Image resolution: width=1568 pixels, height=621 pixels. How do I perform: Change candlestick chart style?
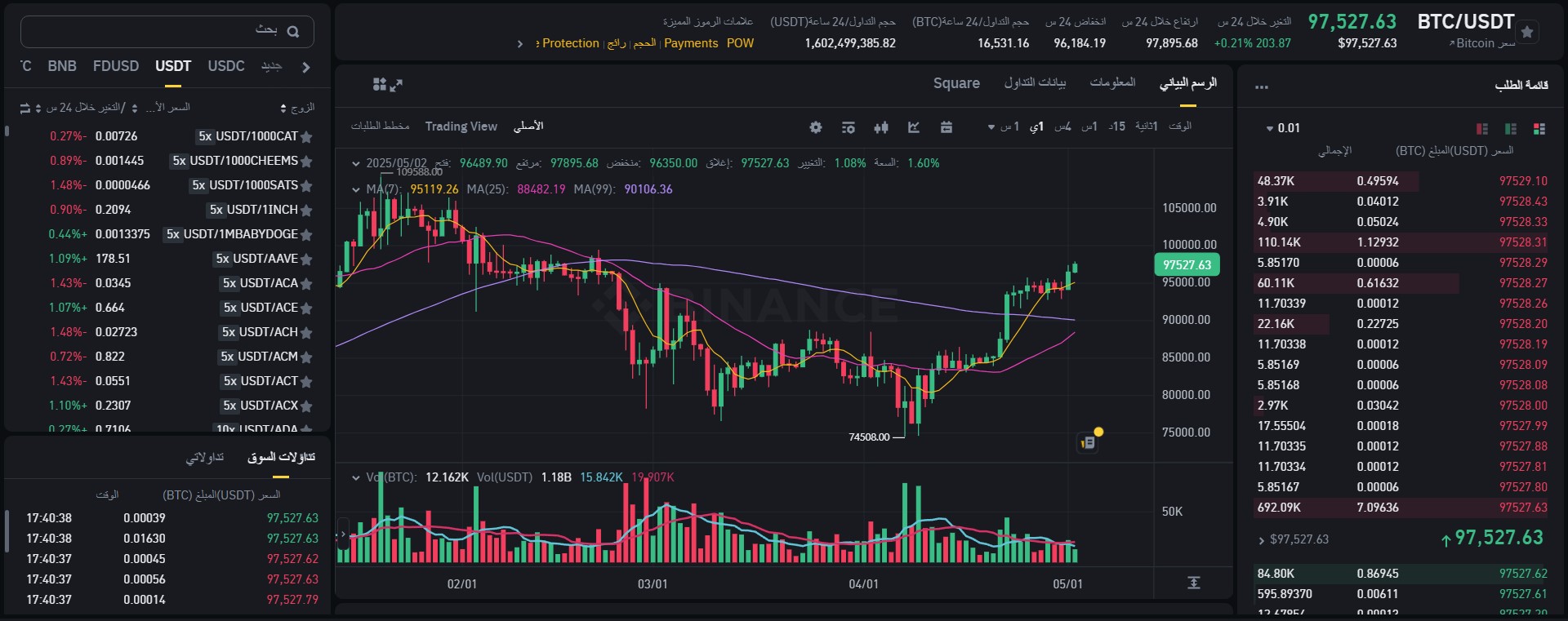coord(881,127)
